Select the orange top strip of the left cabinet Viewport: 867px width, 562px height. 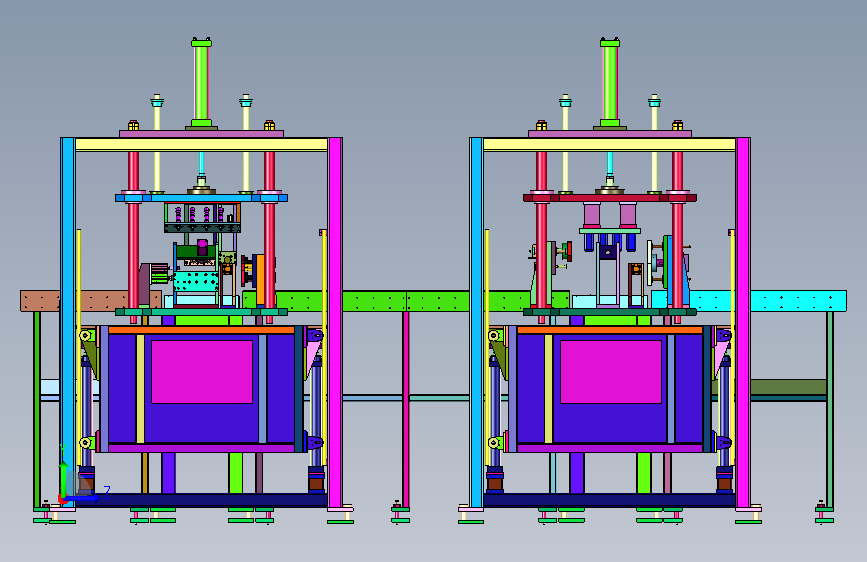(x=201, y=330)
